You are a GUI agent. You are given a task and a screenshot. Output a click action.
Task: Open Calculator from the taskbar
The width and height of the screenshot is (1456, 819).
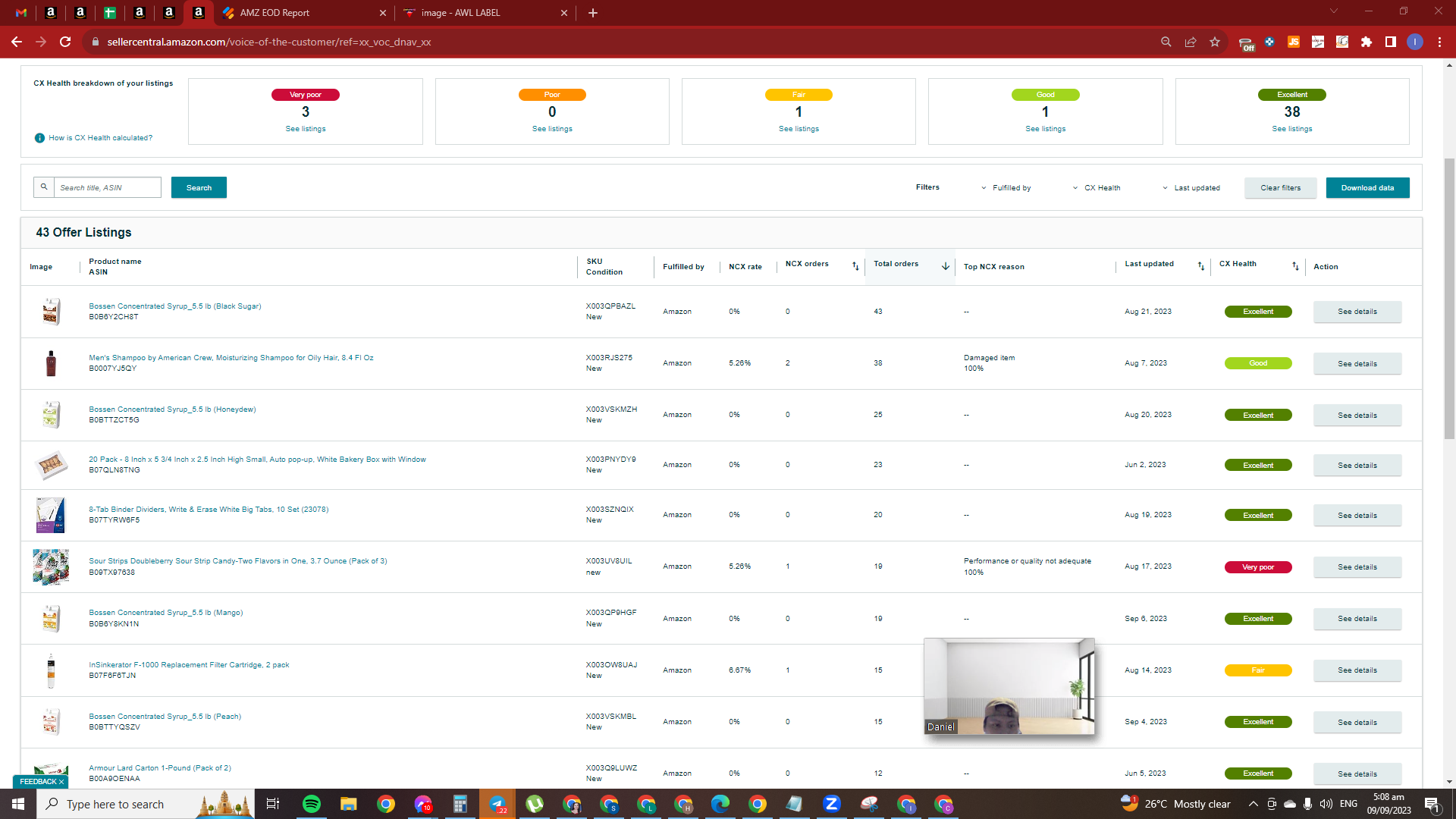(x=460, y=804)
